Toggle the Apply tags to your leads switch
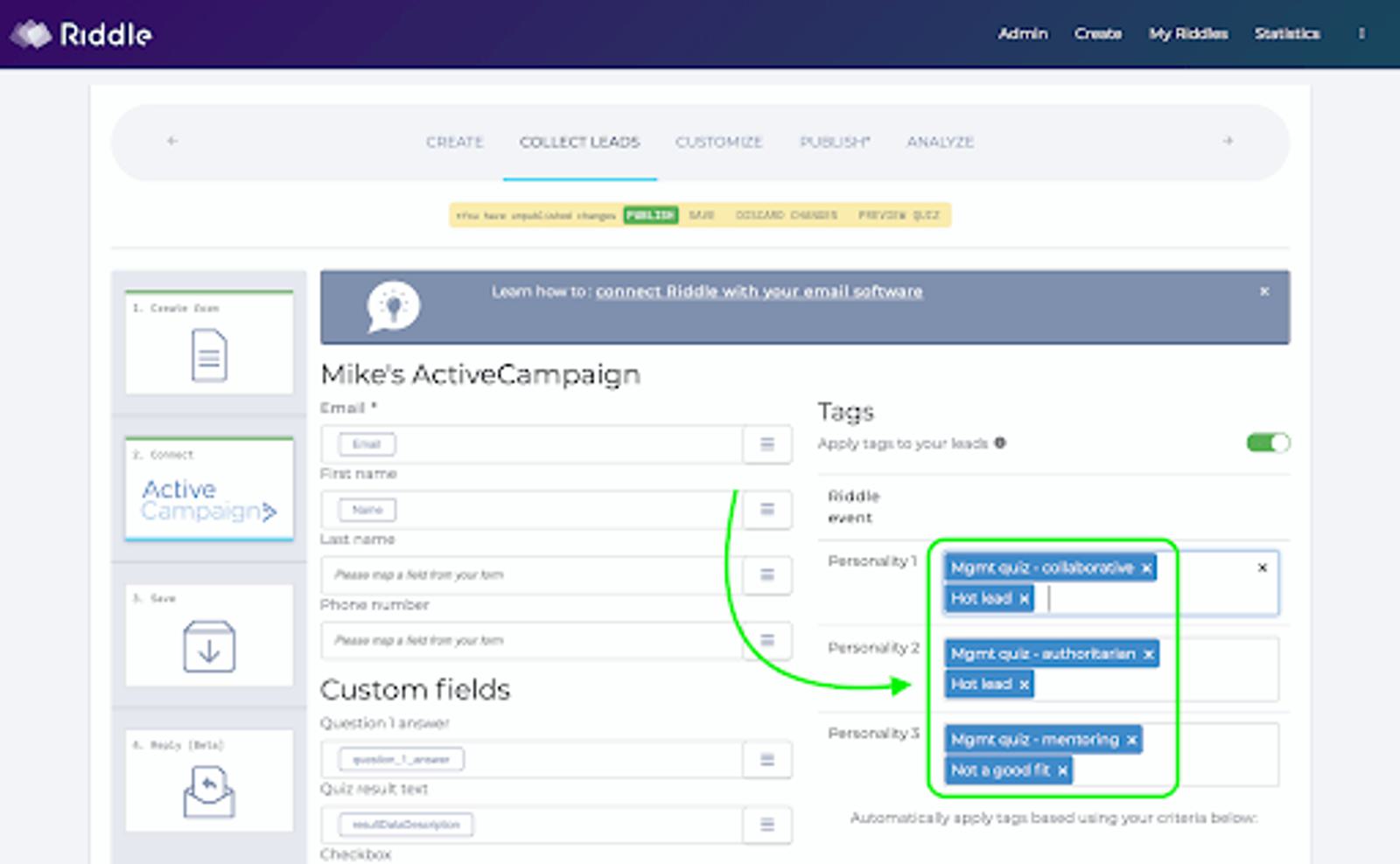Viewport: 1400px width, 864px height. [x=1267, y=443]
